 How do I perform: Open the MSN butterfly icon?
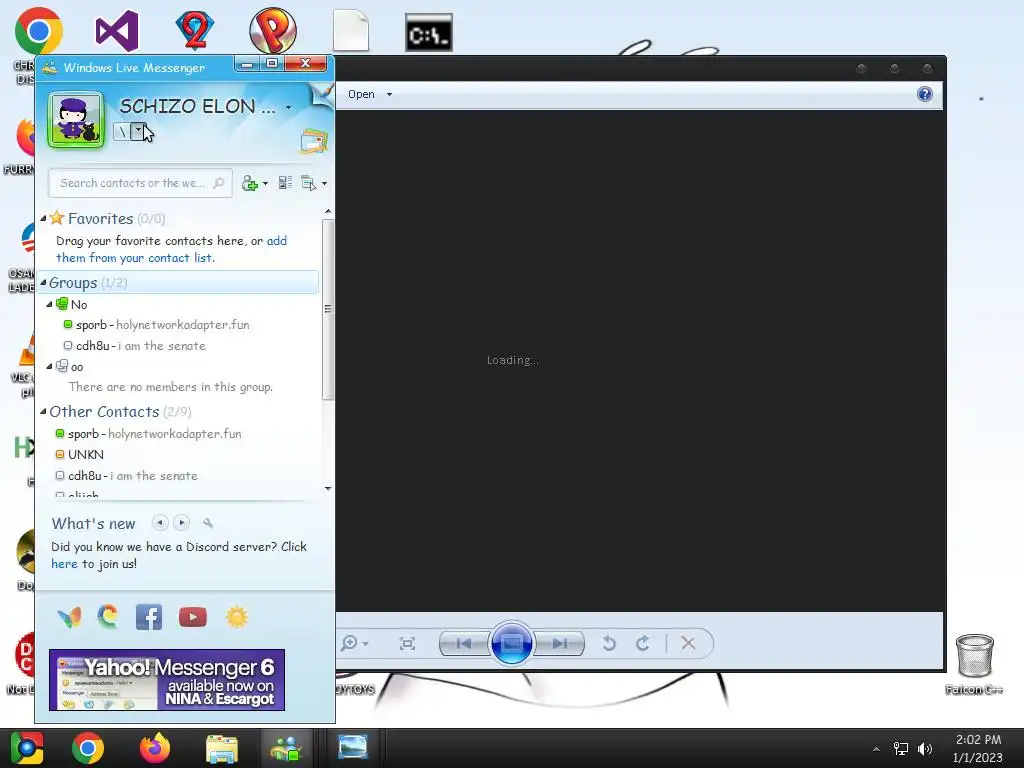[x=69, y=617]
